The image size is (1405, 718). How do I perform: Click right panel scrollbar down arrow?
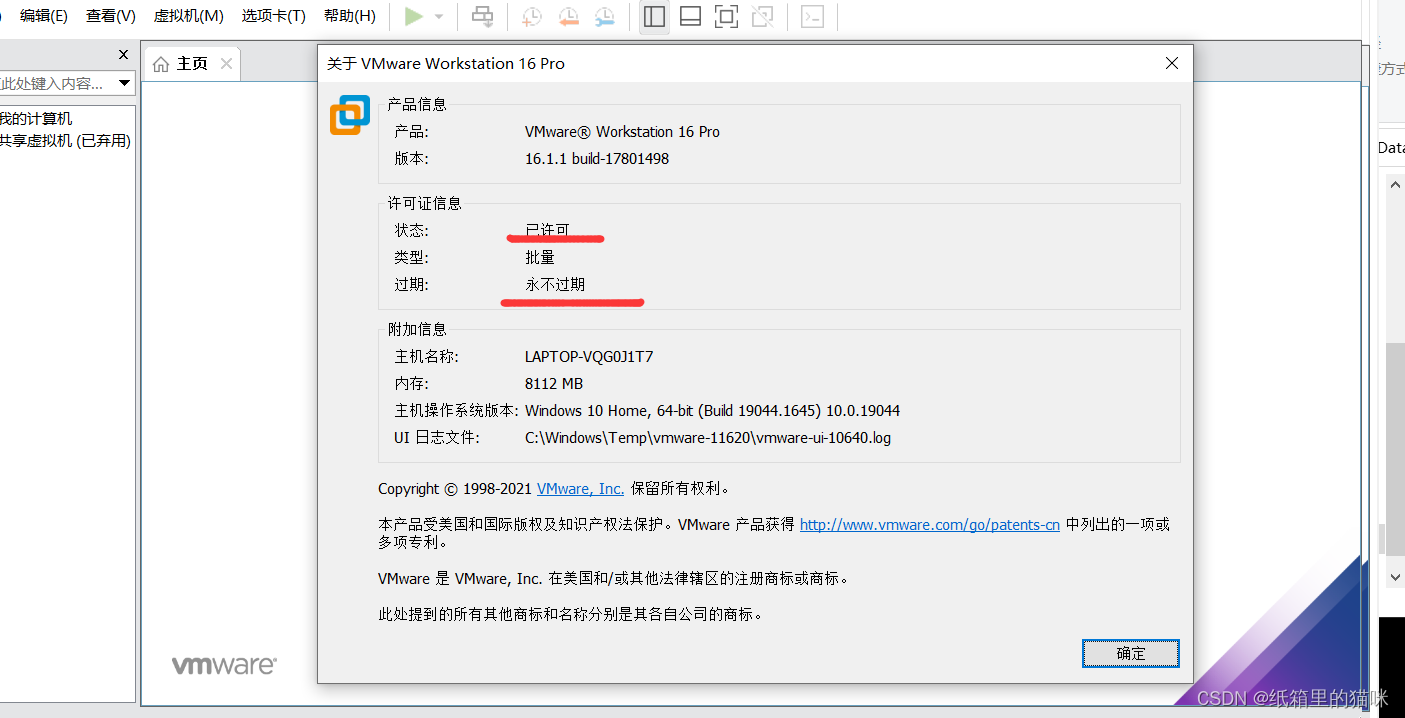click(1395, 577)
